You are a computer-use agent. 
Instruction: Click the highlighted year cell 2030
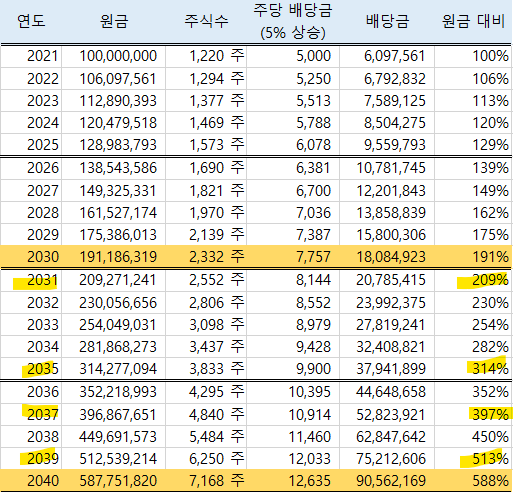click(43, 257)
